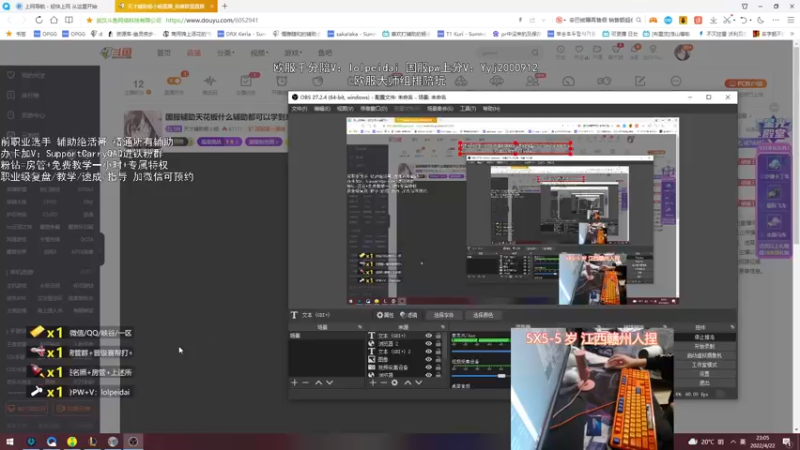Toggle visibility of 文本 (GDI+) source
The image size is (800, 450).
tap(429, 336)
